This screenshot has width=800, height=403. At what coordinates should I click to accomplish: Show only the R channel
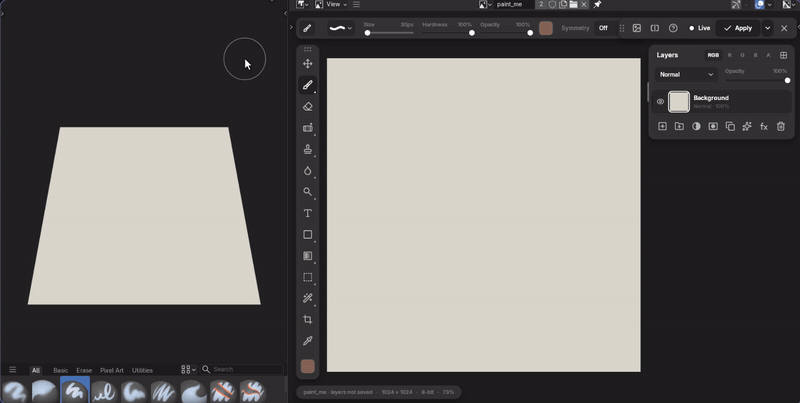pos(729,55)
